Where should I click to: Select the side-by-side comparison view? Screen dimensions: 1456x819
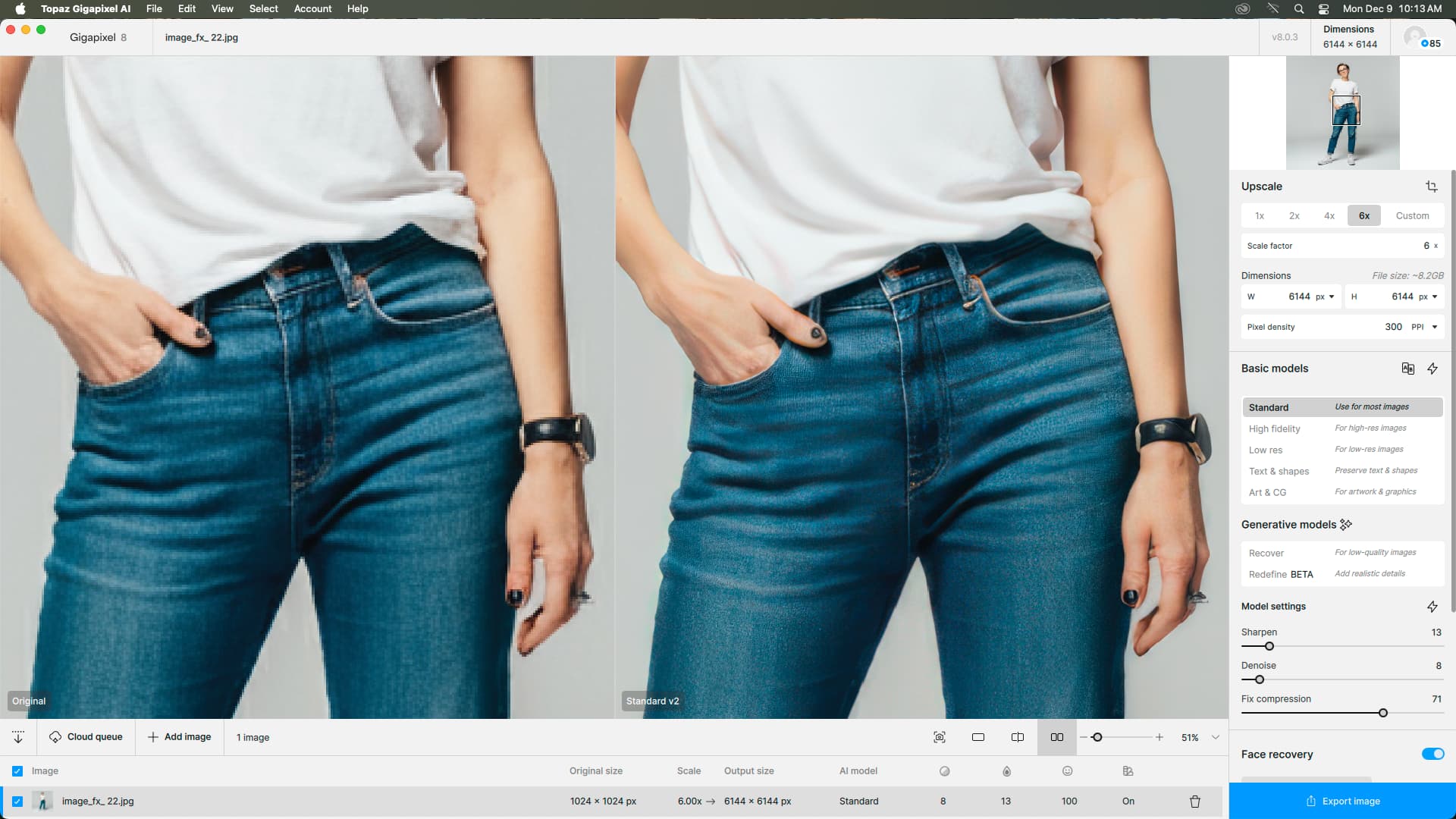[x=1056, y=737]
